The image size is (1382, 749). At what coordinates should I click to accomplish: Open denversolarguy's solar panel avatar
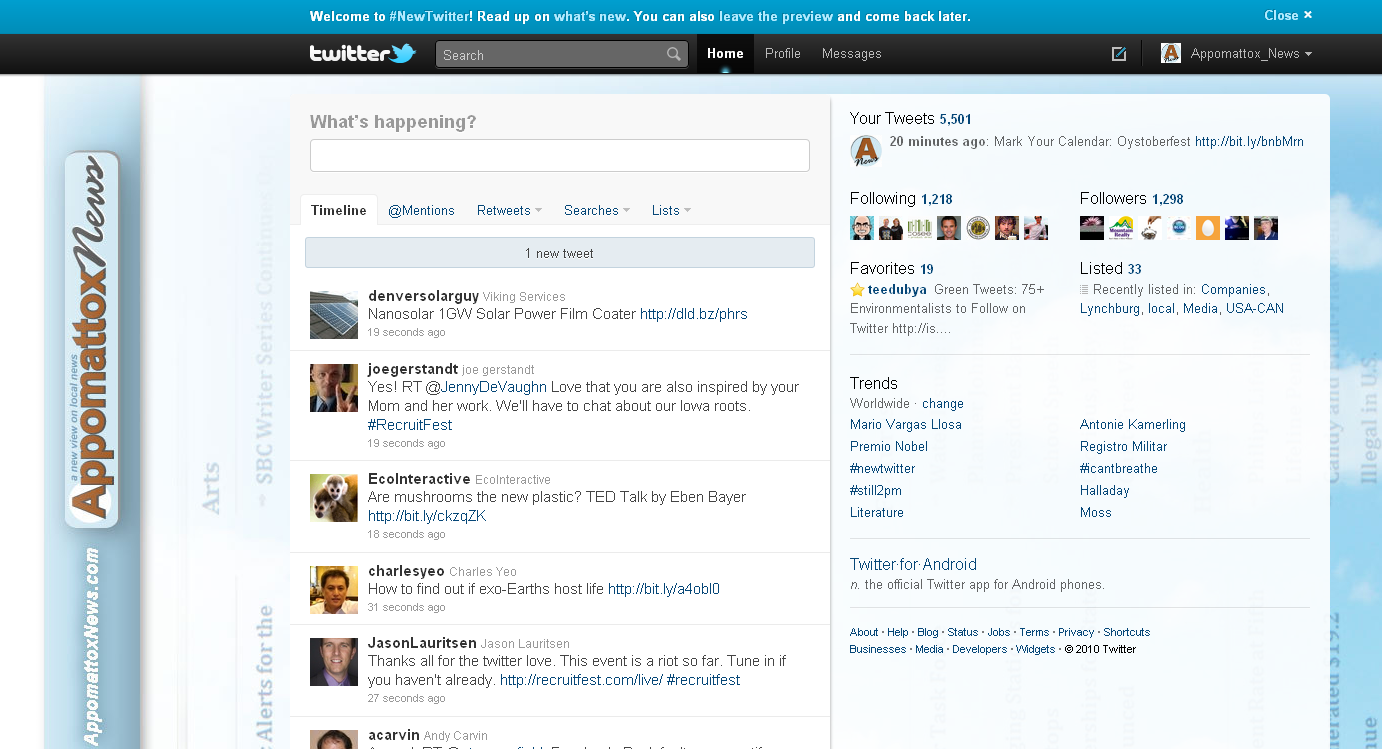(x=334, y=315)
